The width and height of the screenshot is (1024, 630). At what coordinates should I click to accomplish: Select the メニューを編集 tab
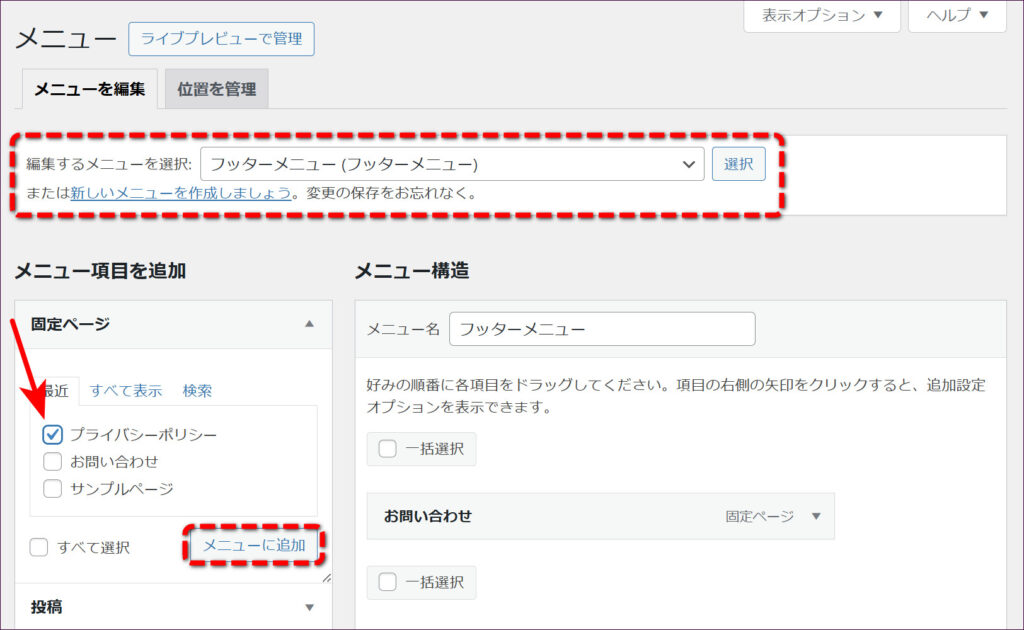coord(89,89)
